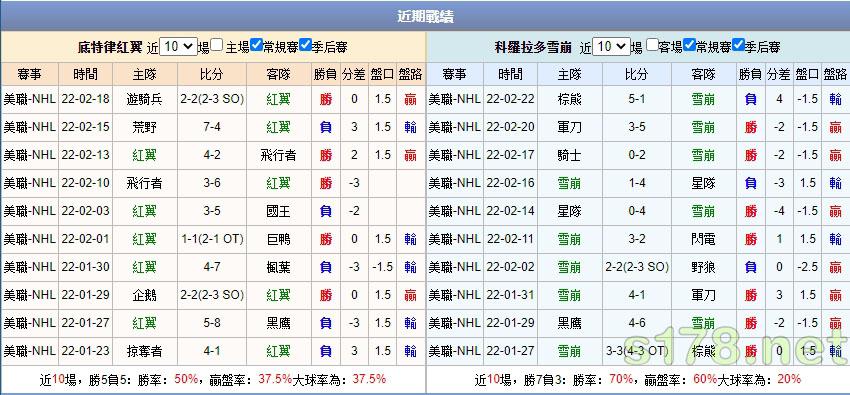Click home team 遊騎兵 in 22-02-18 row
850x395 pixels.
point(144,99)
